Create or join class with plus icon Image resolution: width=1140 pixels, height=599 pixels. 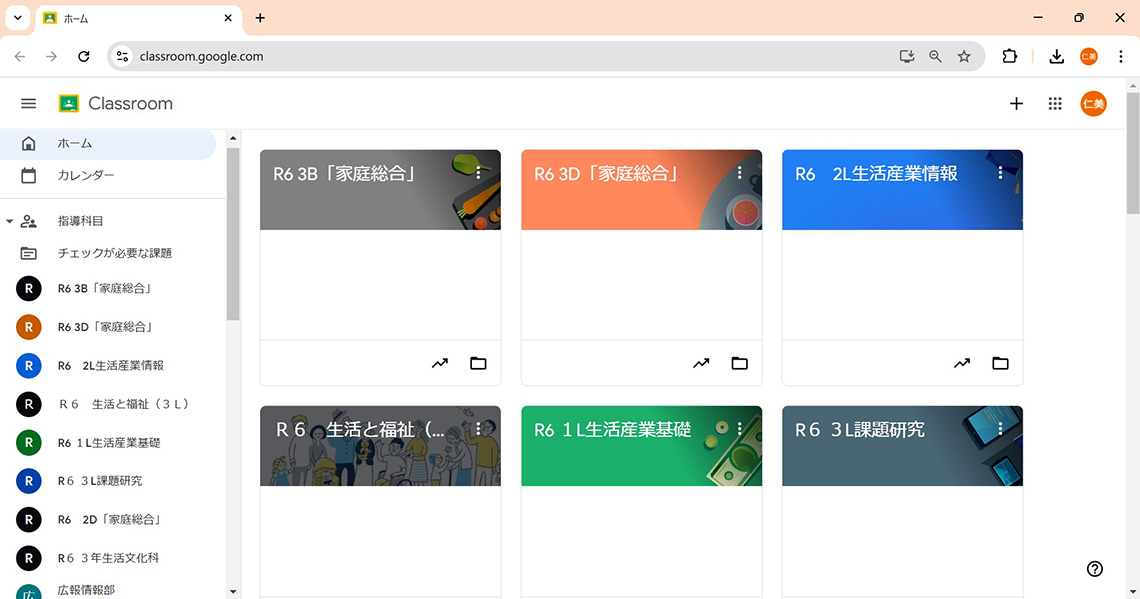click(1016, 104)
